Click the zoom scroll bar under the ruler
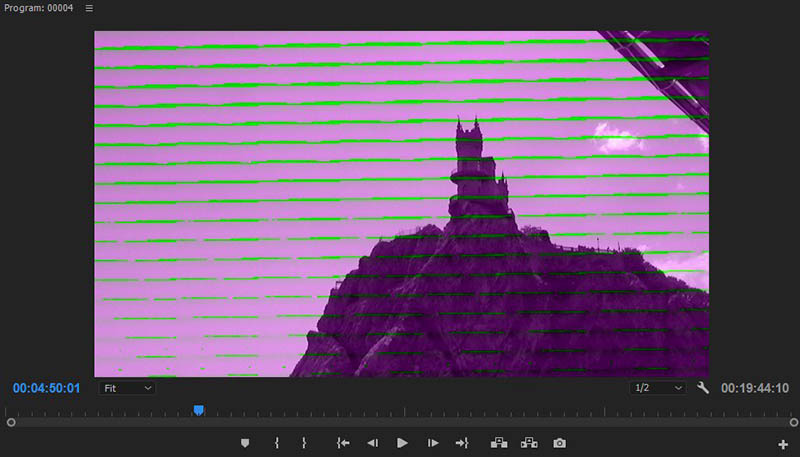The height and width of the screenshot is (457, 800). 402,422
